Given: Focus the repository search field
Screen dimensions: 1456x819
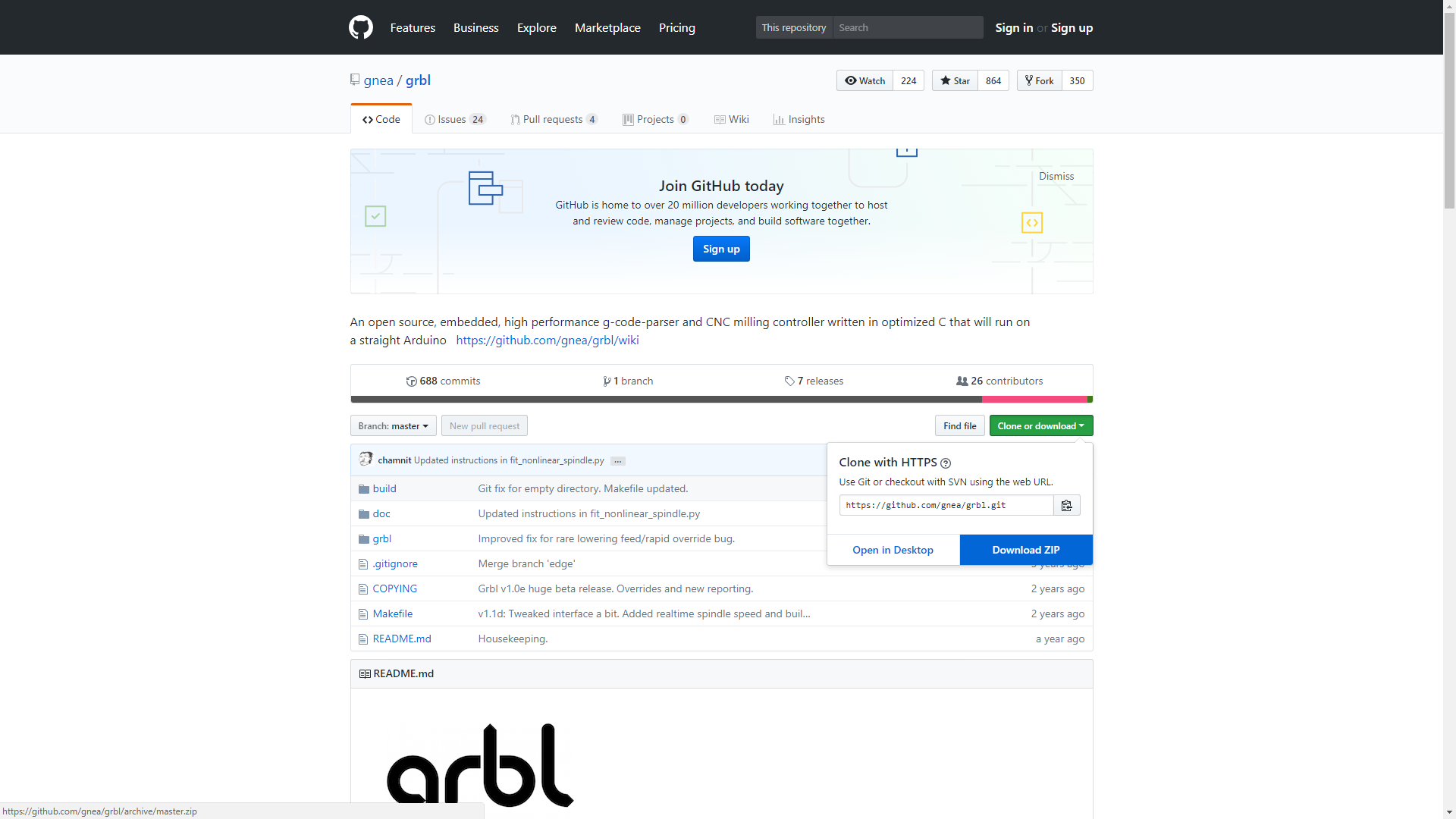Looking at the screenshot, I should point(907,27).
